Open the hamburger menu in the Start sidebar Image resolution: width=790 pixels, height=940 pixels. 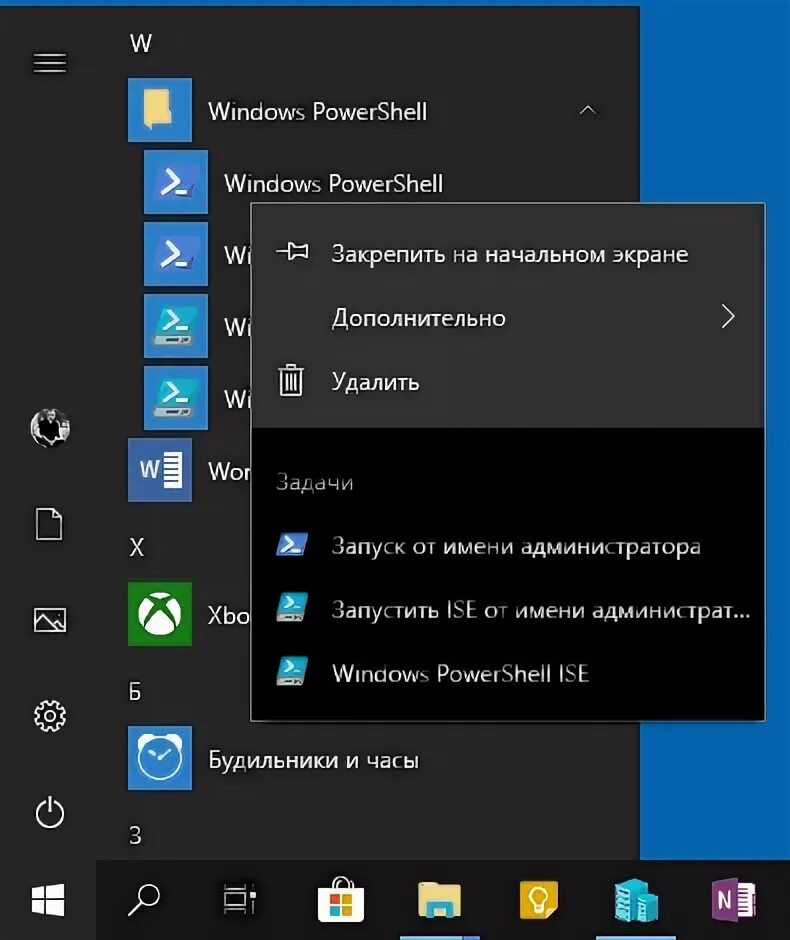[50, 62]
